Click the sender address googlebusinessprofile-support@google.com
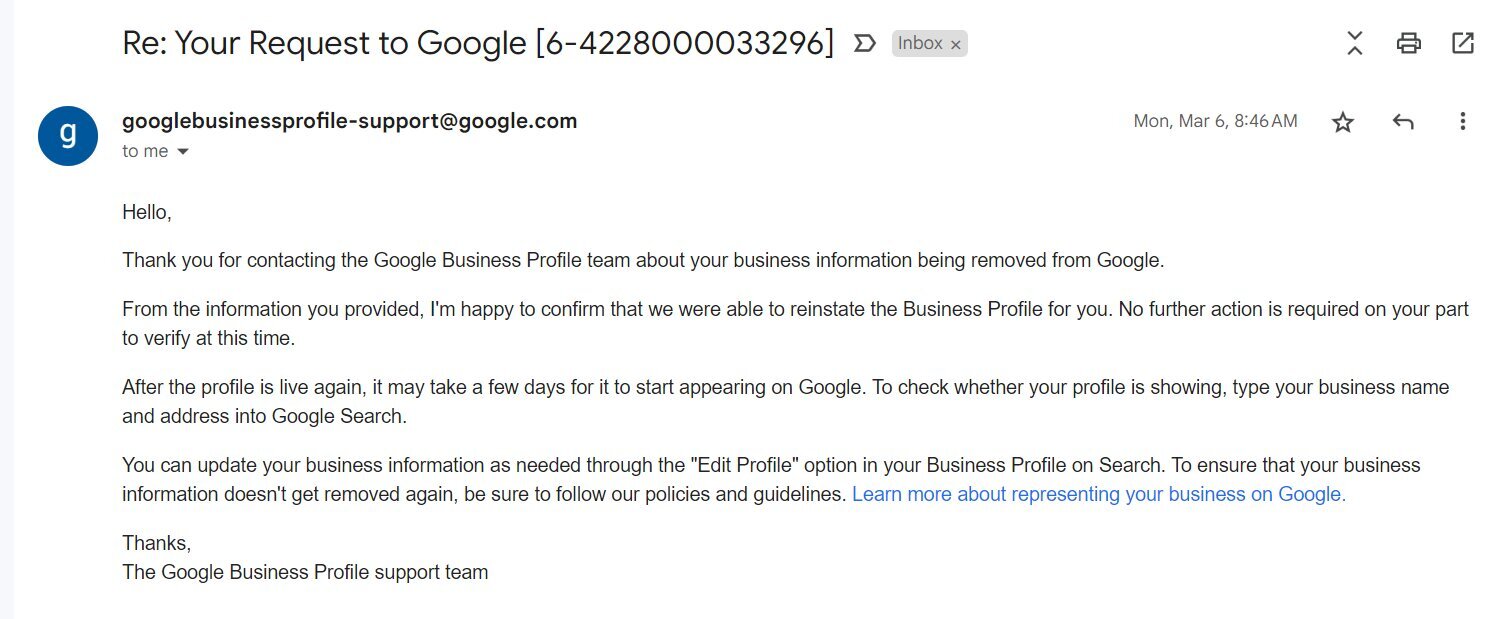 point(350,121)
